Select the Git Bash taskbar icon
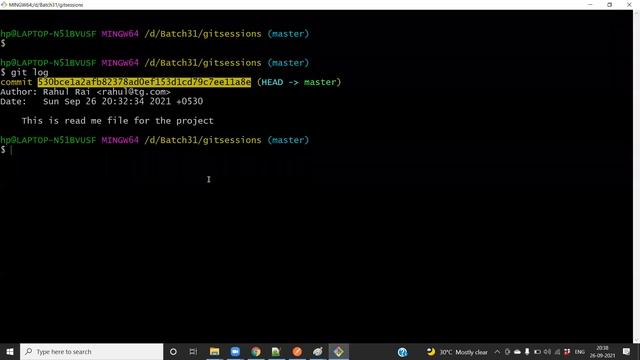This screenshot has height=360, width=640. pyautogui.click(x=339, y=351)
